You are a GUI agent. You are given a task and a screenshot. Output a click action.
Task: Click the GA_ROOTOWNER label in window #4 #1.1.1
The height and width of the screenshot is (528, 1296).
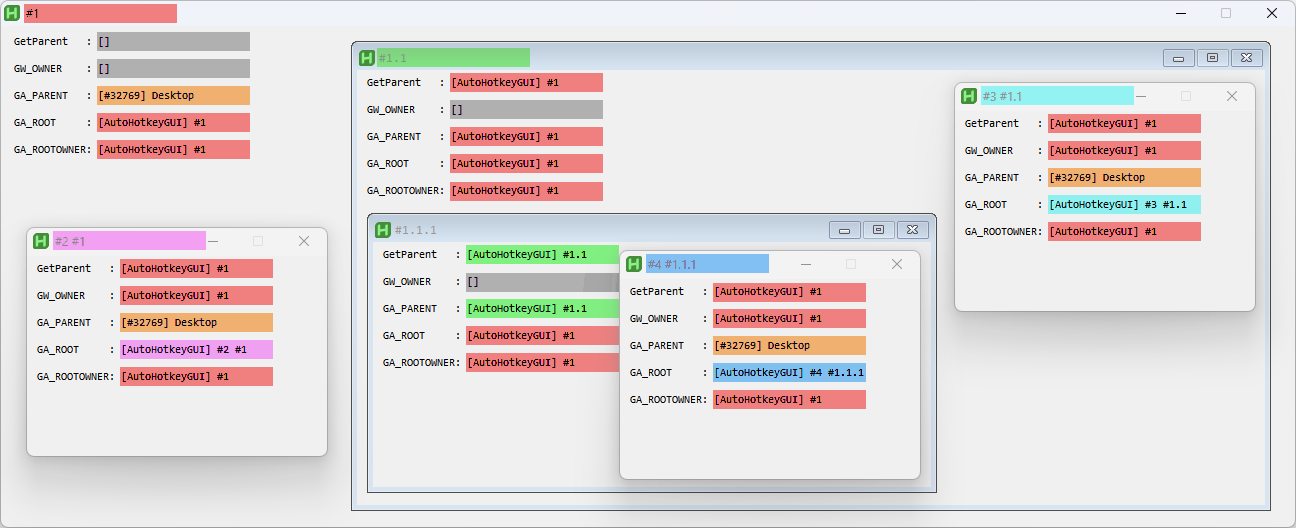point(668,400)
